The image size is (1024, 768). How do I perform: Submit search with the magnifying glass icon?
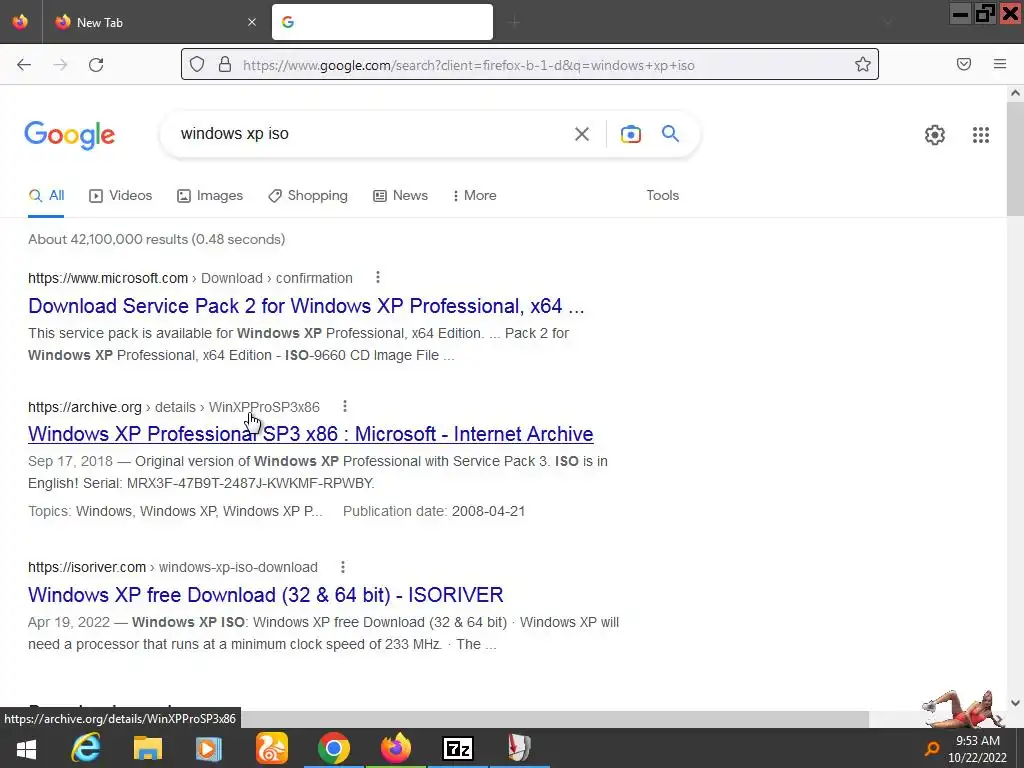point(671,134)
